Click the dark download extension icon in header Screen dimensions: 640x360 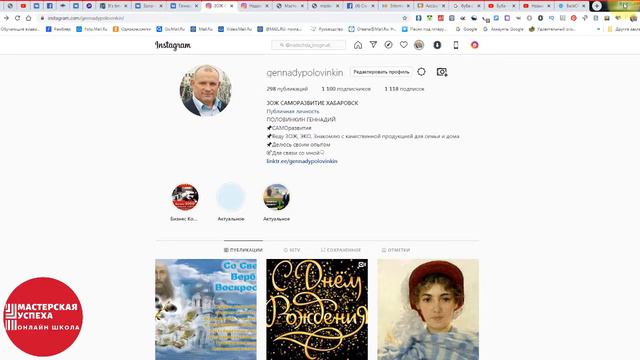437,45
